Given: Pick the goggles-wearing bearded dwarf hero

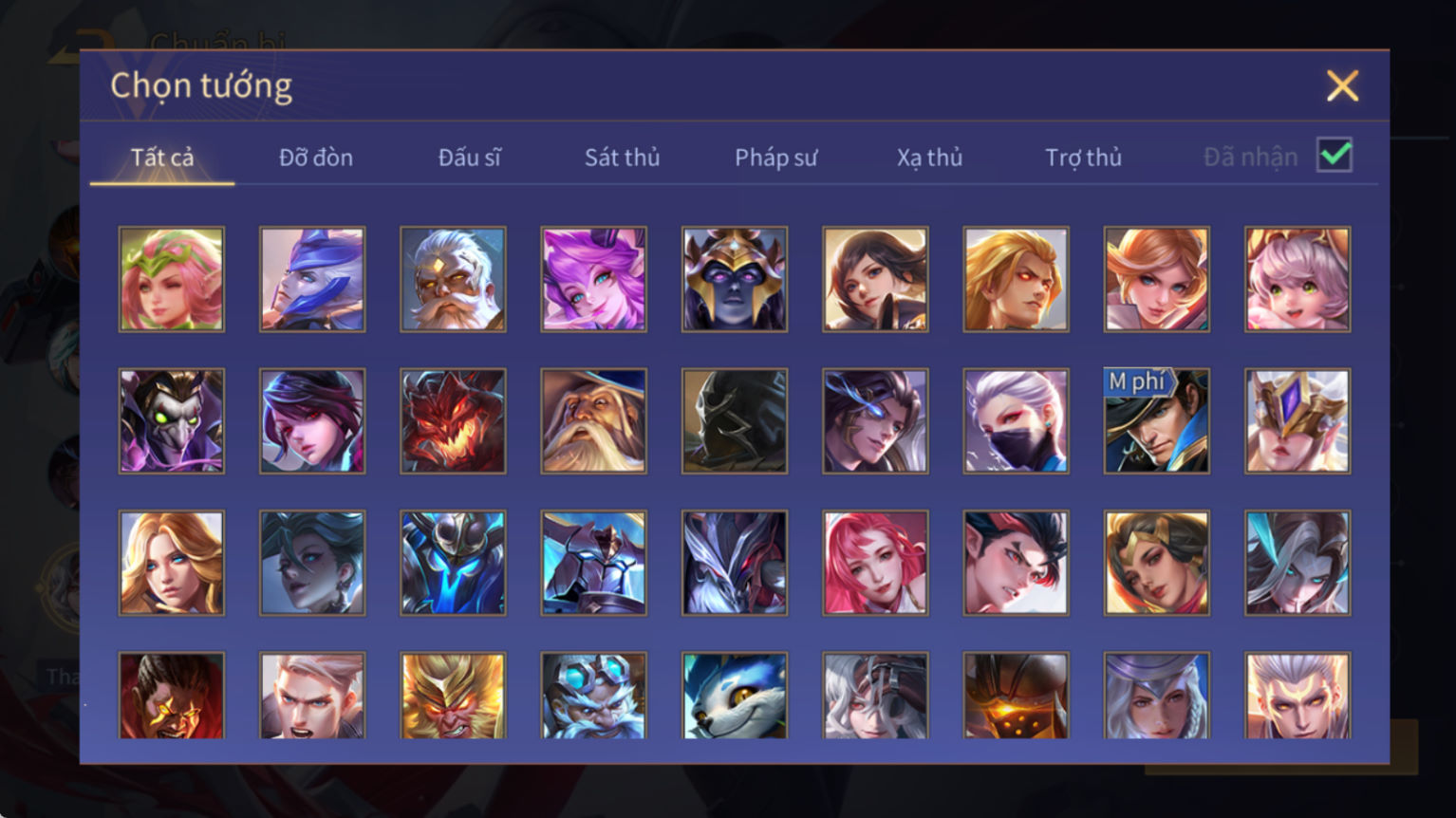Looking at the screenshot, I should point(593,696).
